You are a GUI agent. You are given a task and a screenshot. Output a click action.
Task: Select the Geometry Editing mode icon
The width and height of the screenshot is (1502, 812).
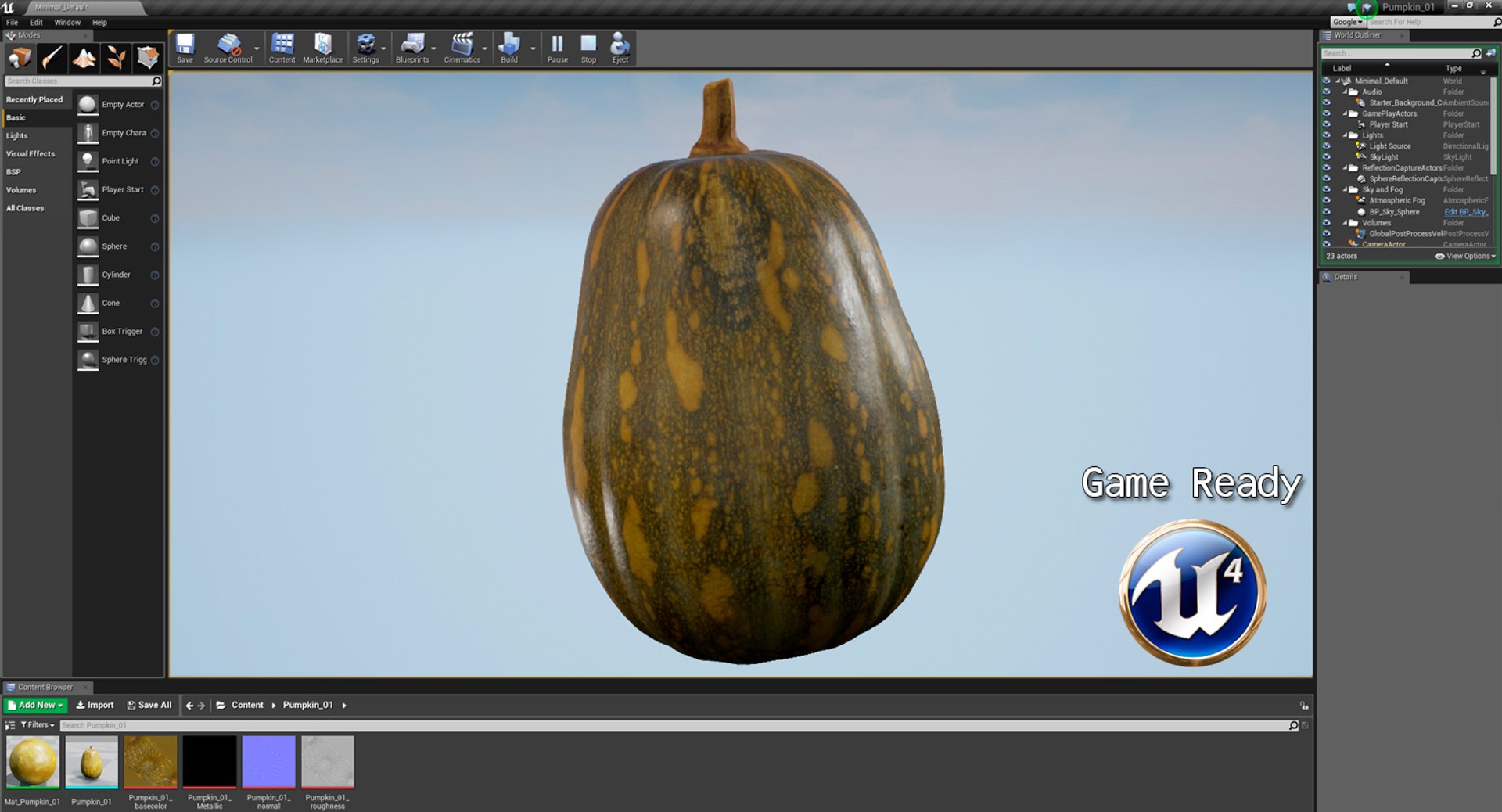pos(148,57)
